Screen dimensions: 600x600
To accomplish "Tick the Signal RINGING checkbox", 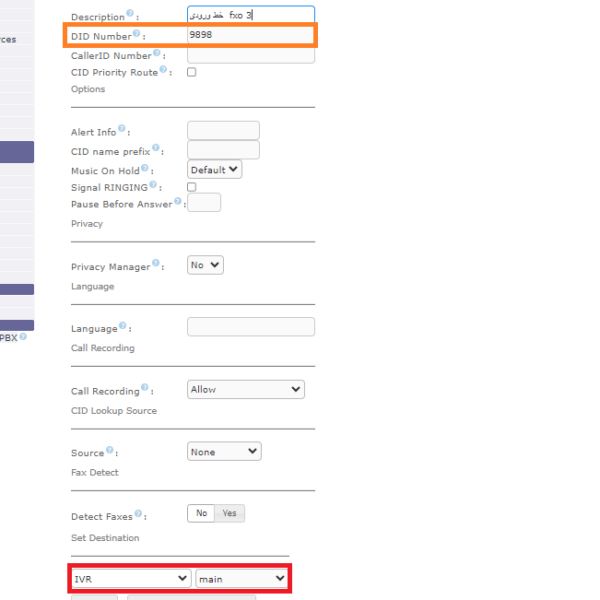I will click(192, 187).
